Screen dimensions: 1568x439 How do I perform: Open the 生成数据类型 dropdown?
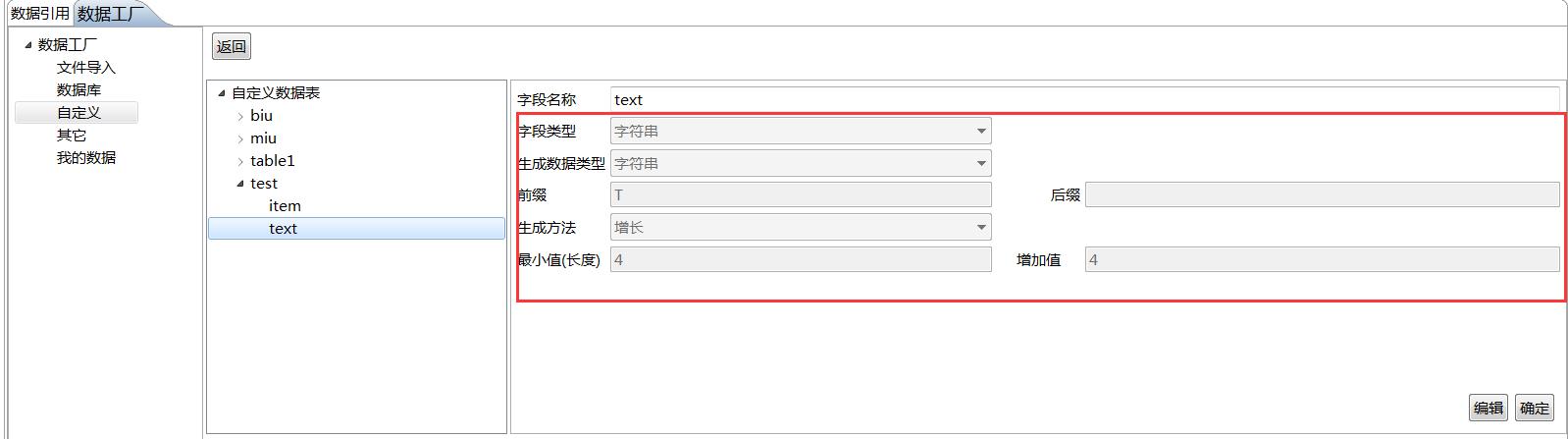point(980,163)
